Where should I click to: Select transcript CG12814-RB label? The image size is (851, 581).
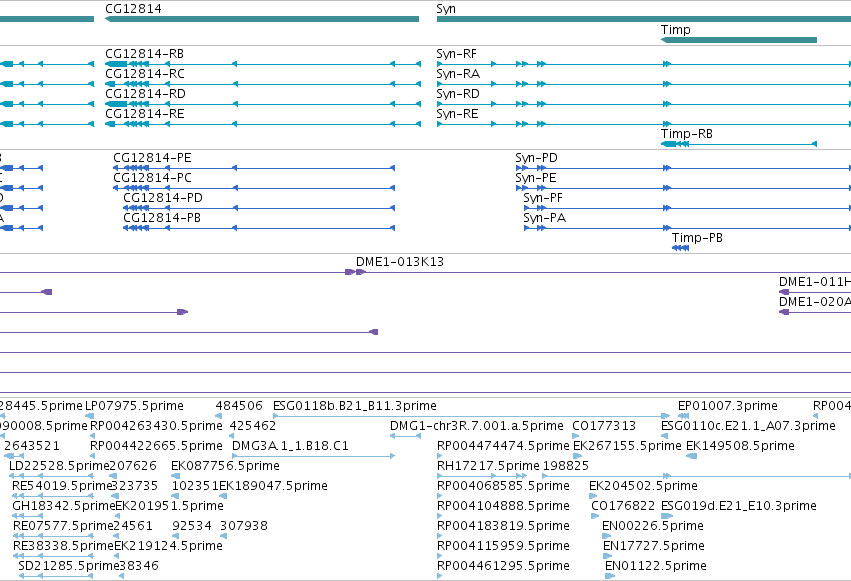point(144,54)
